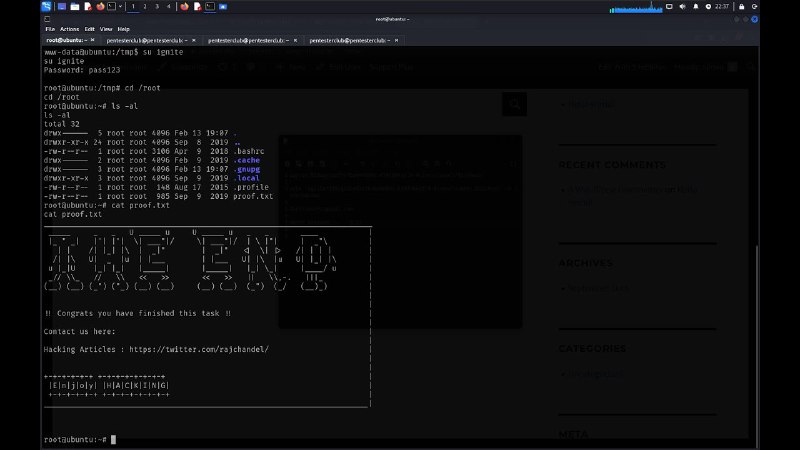
Task: Click the .cache directory name
Action: tap(247, 160)
